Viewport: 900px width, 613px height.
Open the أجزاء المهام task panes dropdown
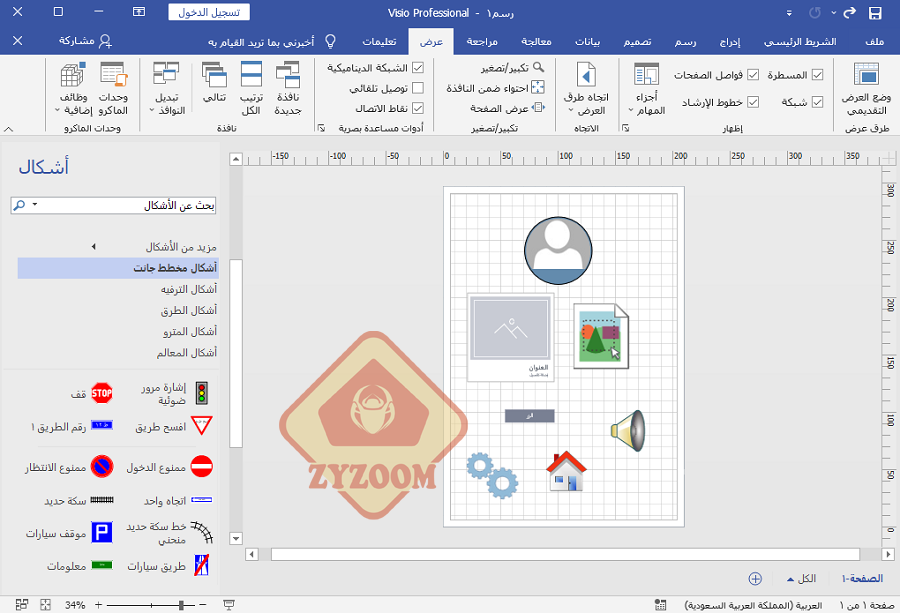pos(646,89)
